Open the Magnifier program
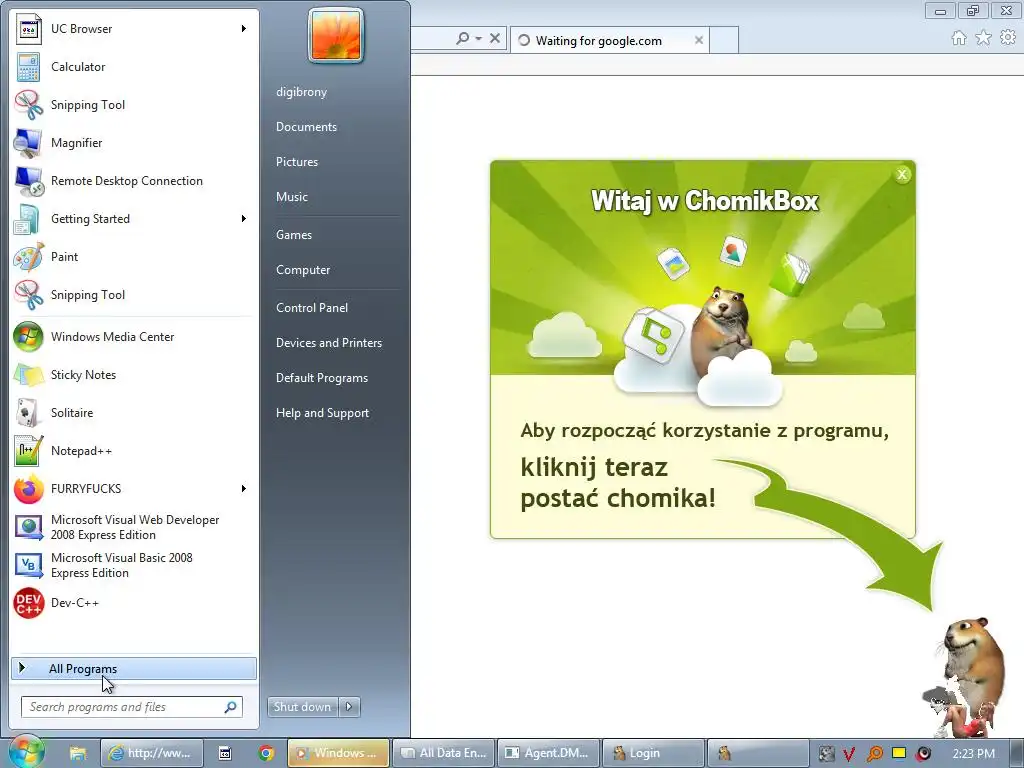1024x768 pixels. click(x=134, y=142)
